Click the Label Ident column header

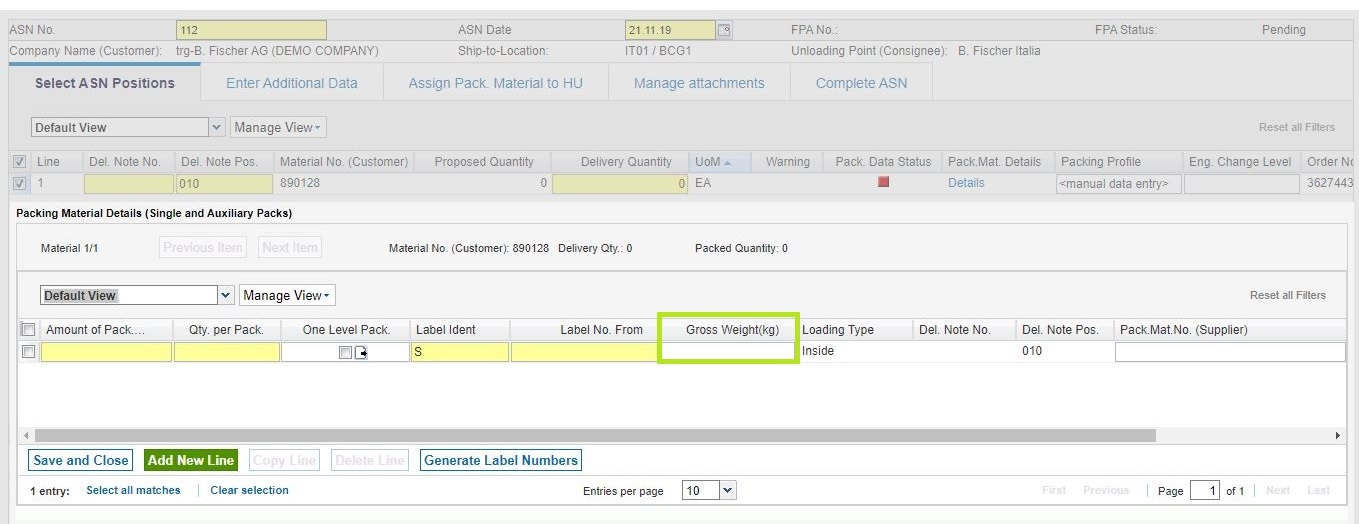[x=446, y=329]
